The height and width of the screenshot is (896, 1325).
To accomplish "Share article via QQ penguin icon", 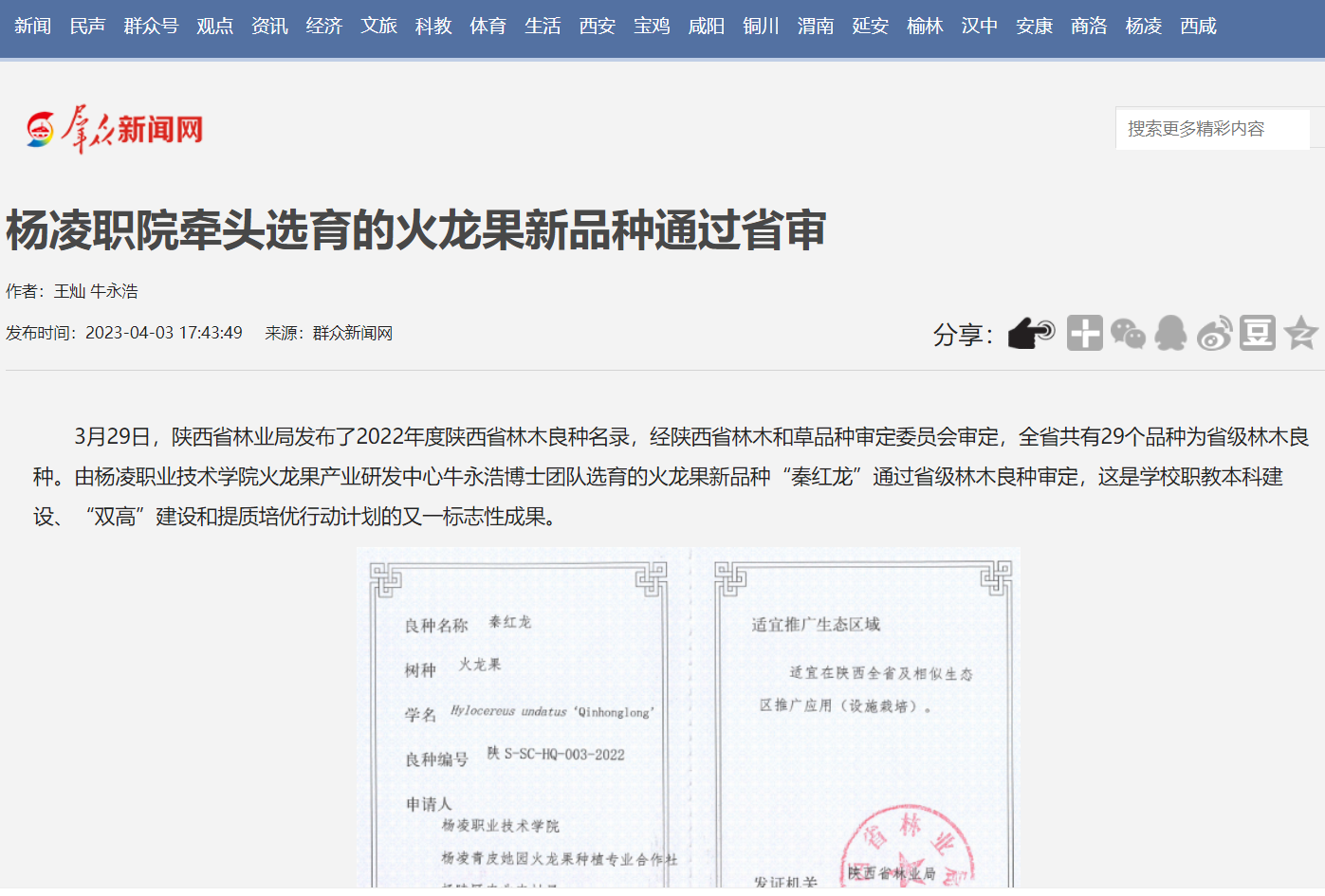I will point(1170,334).
